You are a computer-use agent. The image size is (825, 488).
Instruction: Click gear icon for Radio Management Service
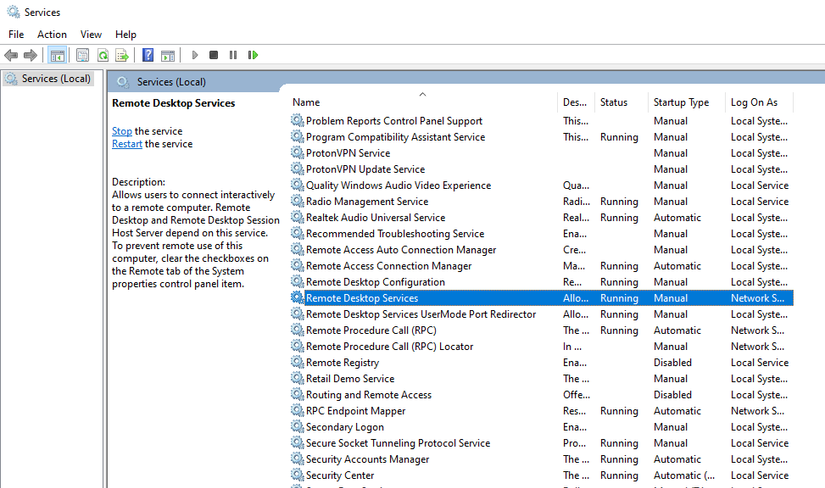point(297,201)
